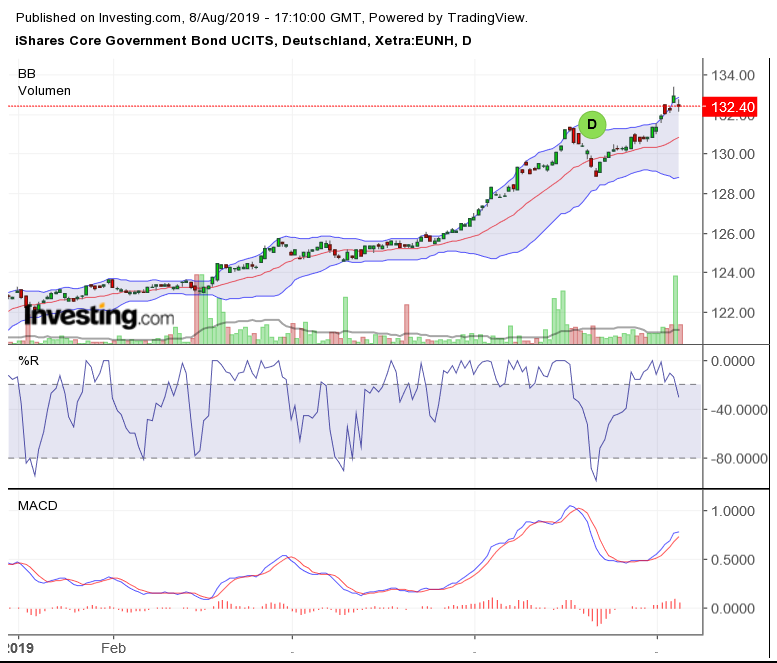Click the -40.0000 value on %R axis

pyautogui.click(x=739, y=410)
